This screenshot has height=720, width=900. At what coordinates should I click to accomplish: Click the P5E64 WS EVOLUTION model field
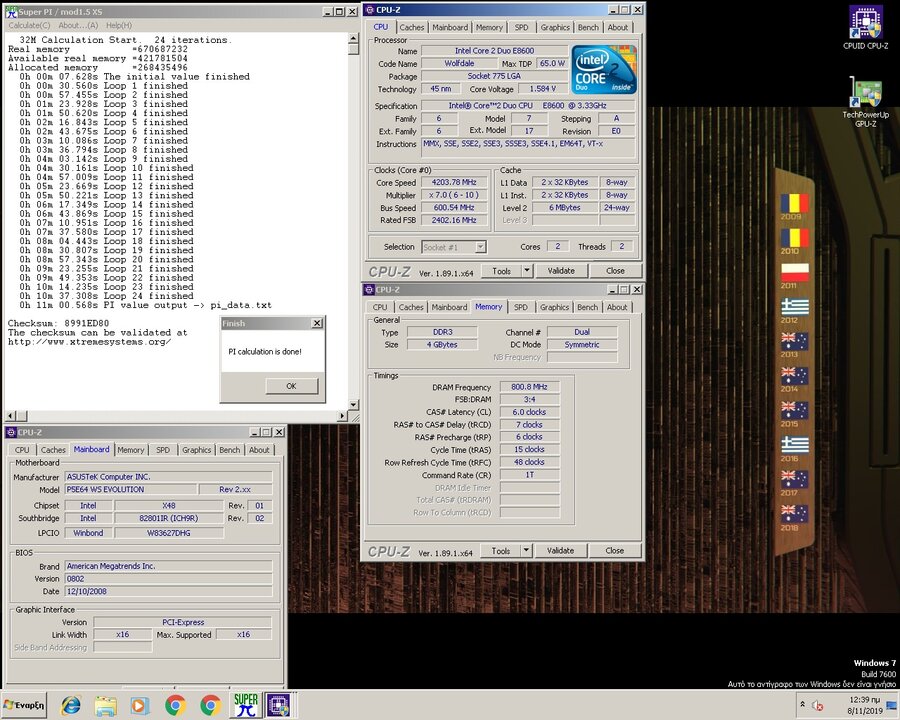click(x=130, y=489)
